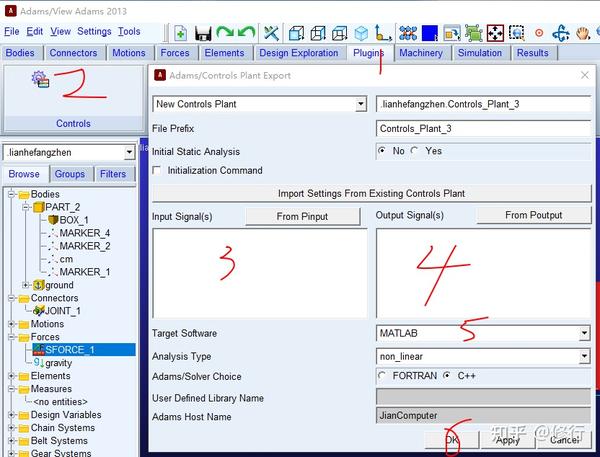The width and height of the screenshot is (600, 457).
Task: Click the Cancel button
Action: (x=565, y=440)
